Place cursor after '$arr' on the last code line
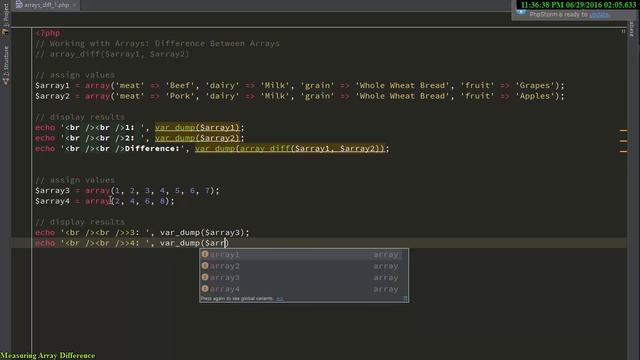640x360 pixels. click(225, 243)
